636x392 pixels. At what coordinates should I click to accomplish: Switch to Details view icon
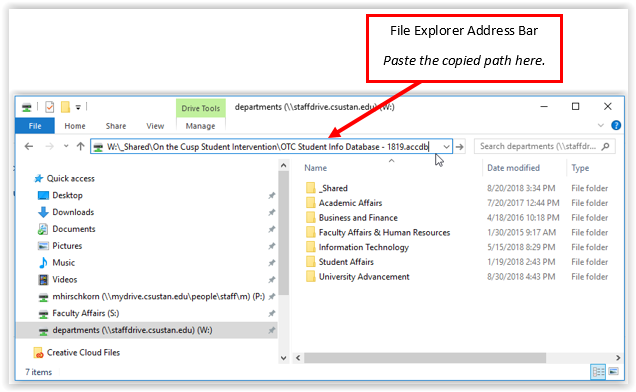pos(598,372)
